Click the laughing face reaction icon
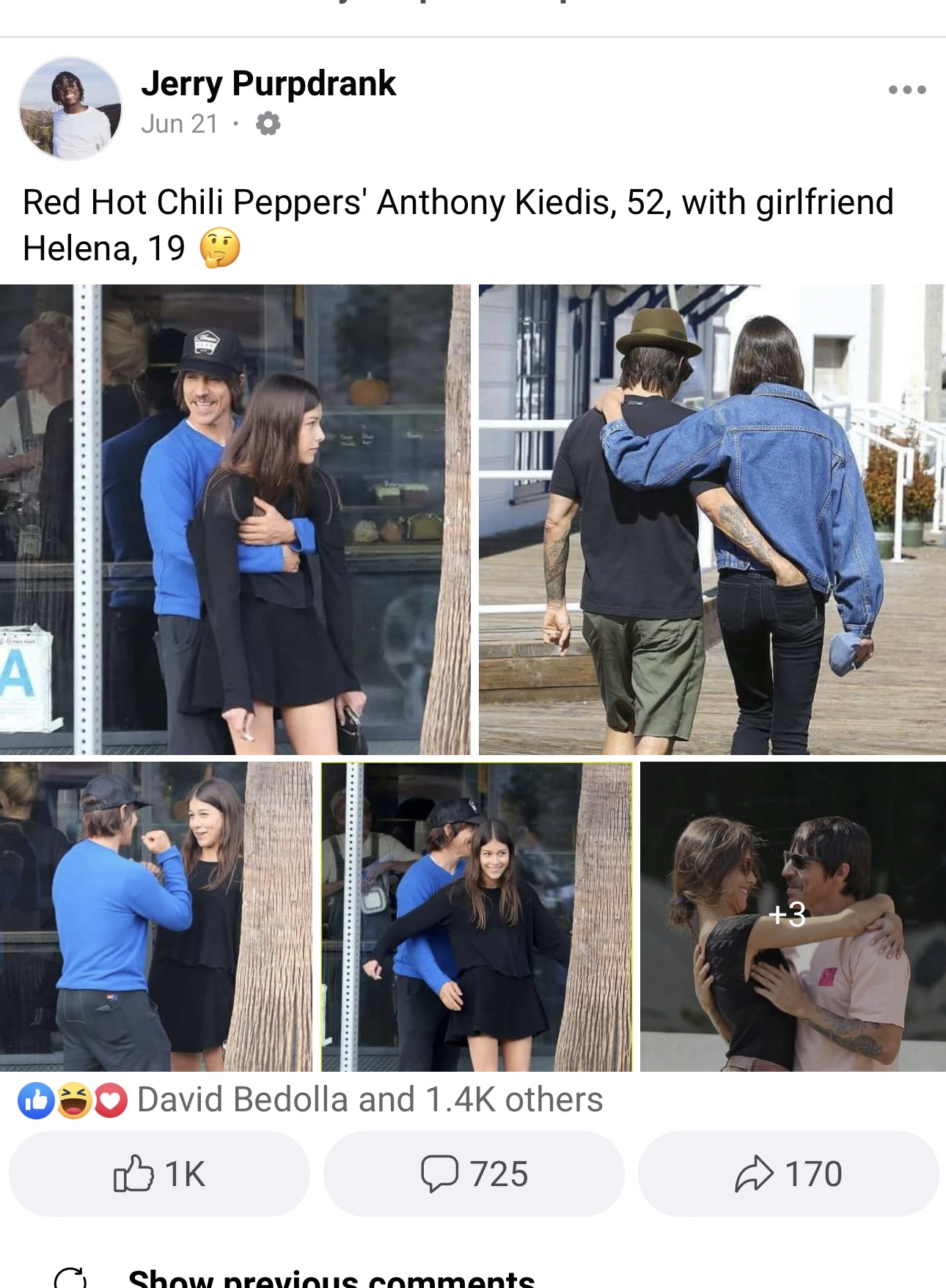The height and width of the screenshot is (1288, 946). [74, 1100]
